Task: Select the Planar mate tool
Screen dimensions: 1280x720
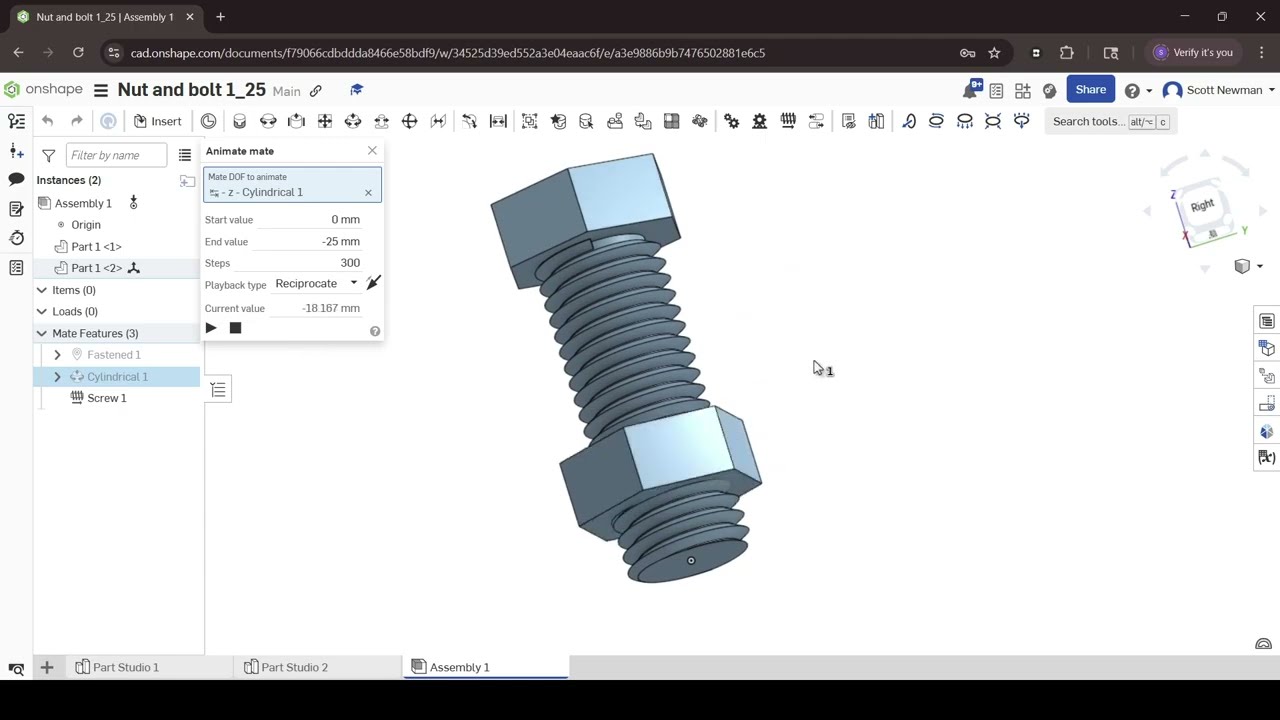Action: coord(325,121)
